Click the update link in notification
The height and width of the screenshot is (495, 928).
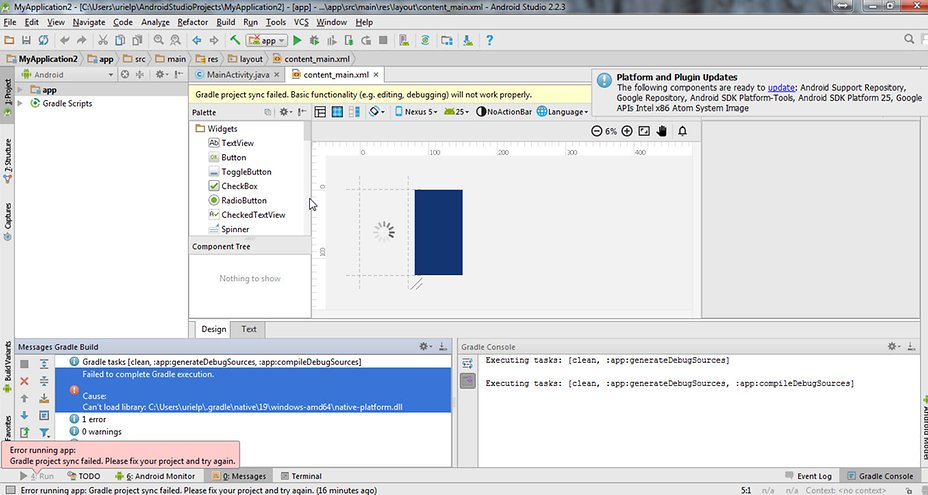[x=781, y=87]
